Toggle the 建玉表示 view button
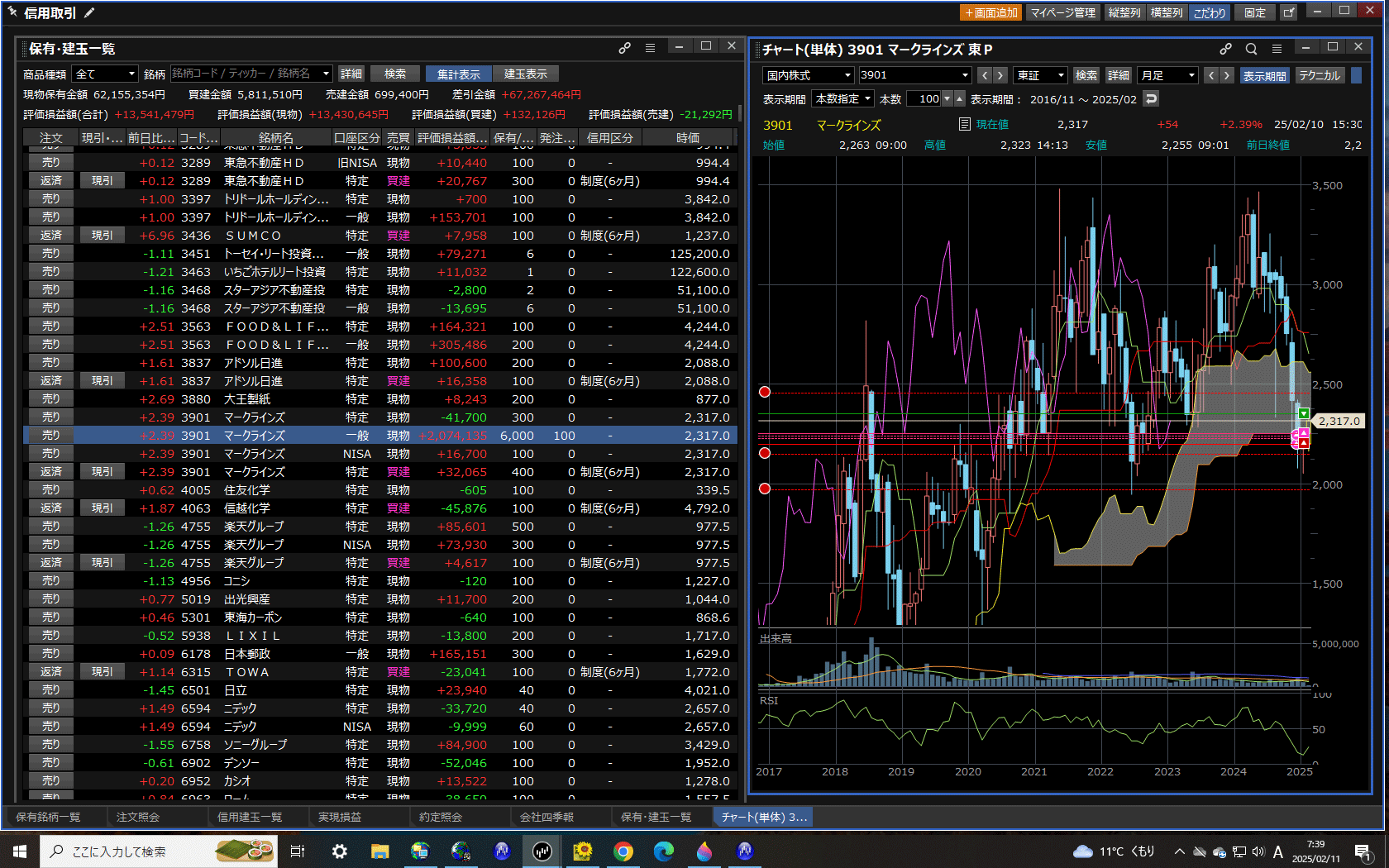Image resolution: width=1389 pixels, height=868 pixels. [526, 74]
